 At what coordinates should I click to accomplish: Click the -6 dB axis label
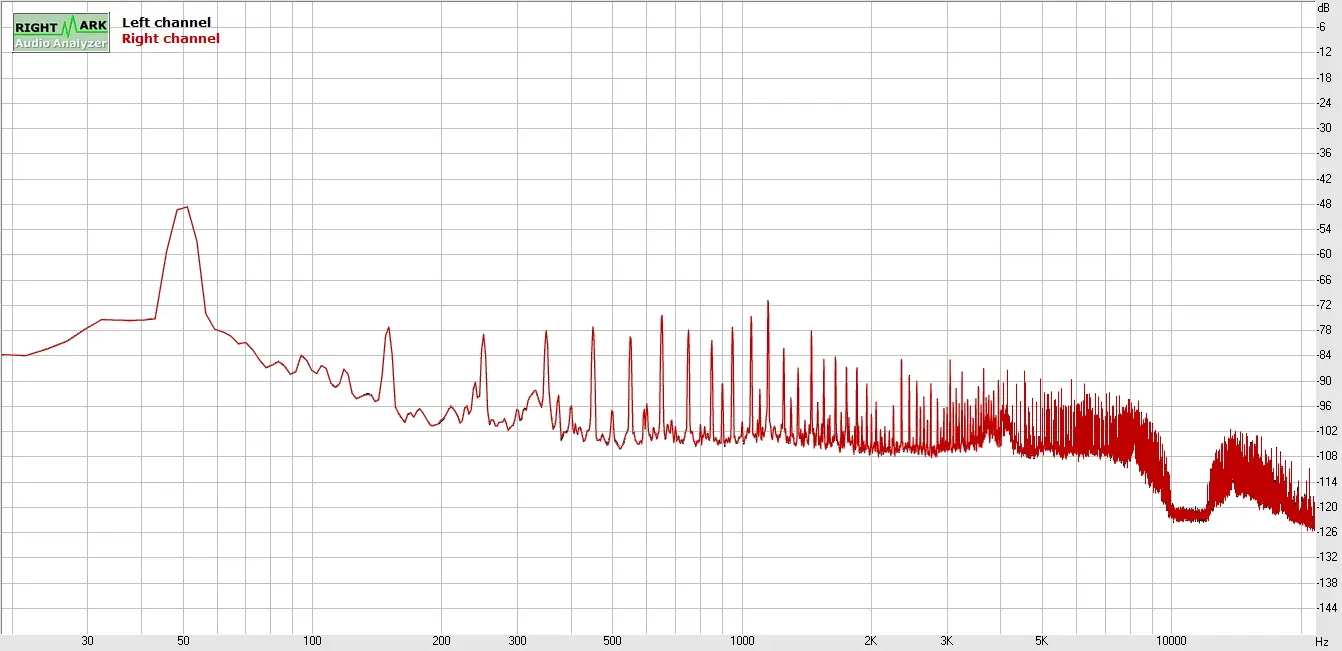[x=1324, y=26]
